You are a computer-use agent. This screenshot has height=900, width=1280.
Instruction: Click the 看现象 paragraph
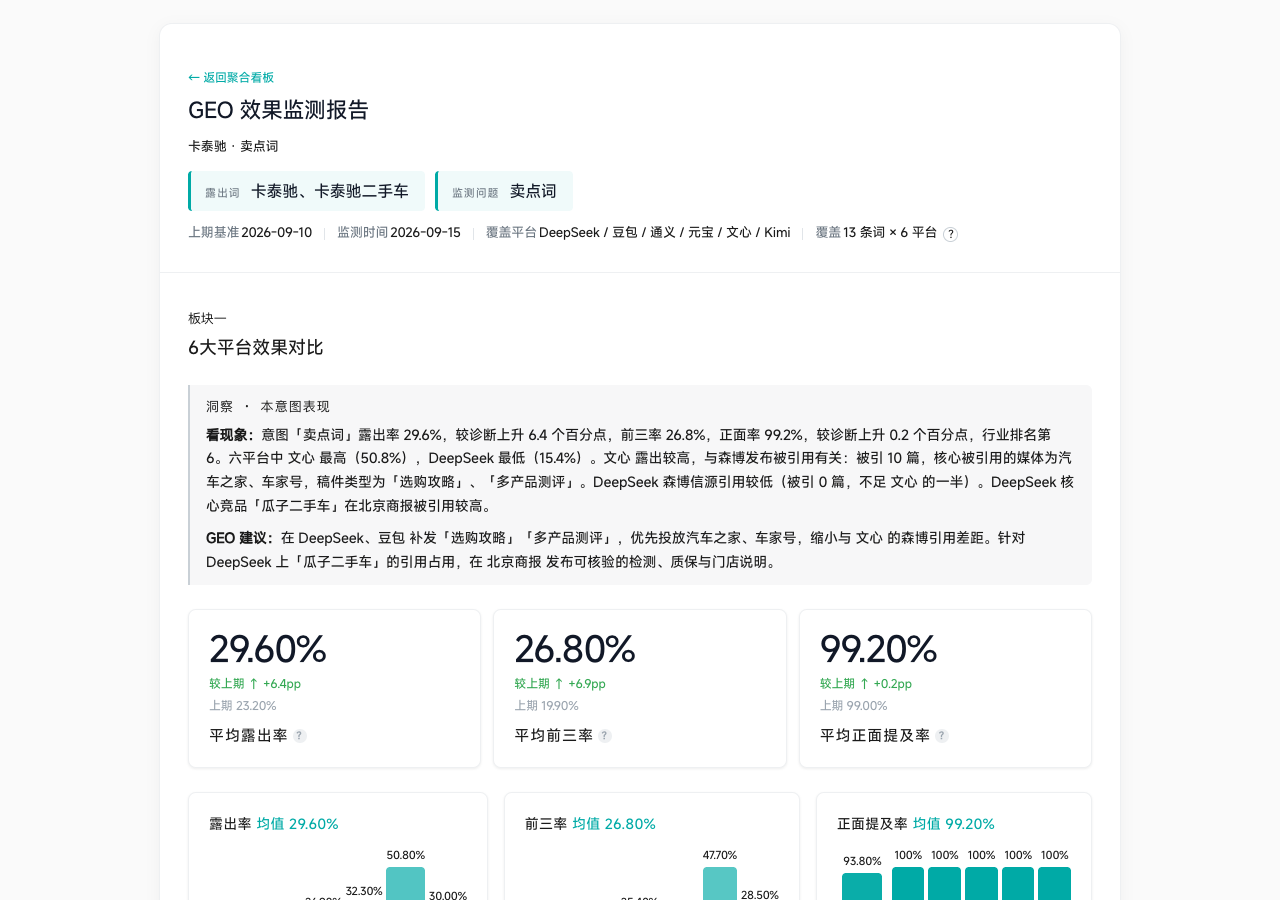(640, 470)
